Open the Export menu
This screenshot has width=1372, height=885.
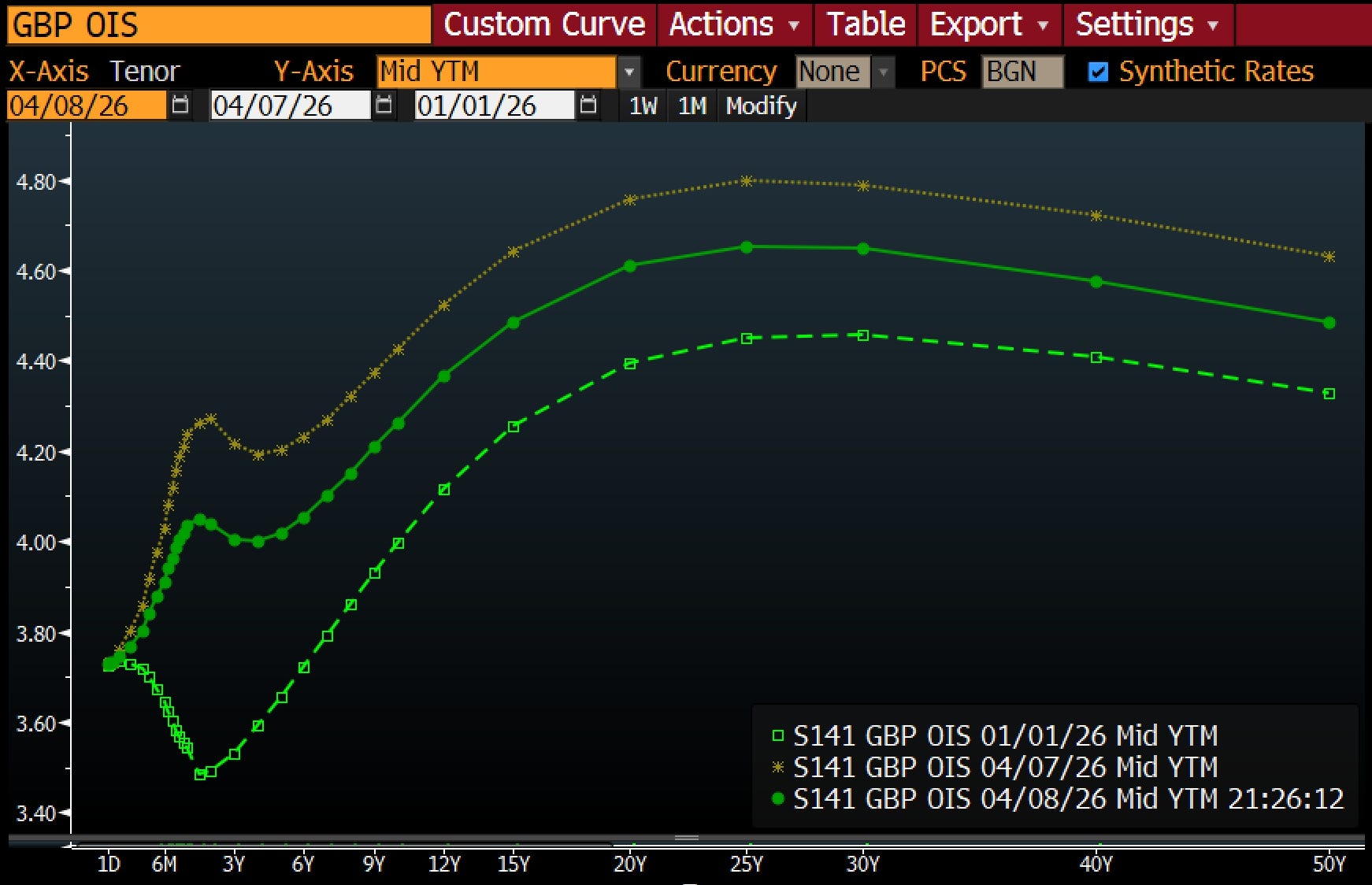989,24
